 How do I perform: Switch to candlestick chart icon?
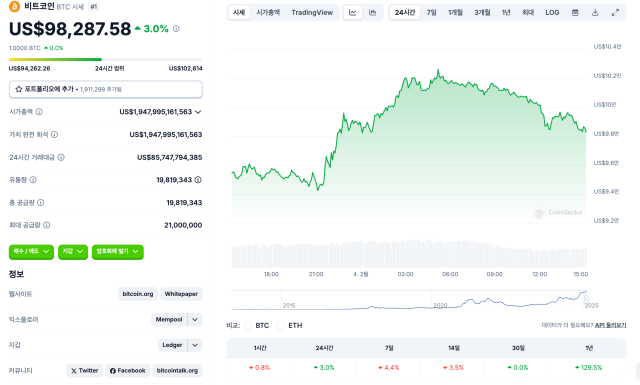pos(372,13)
